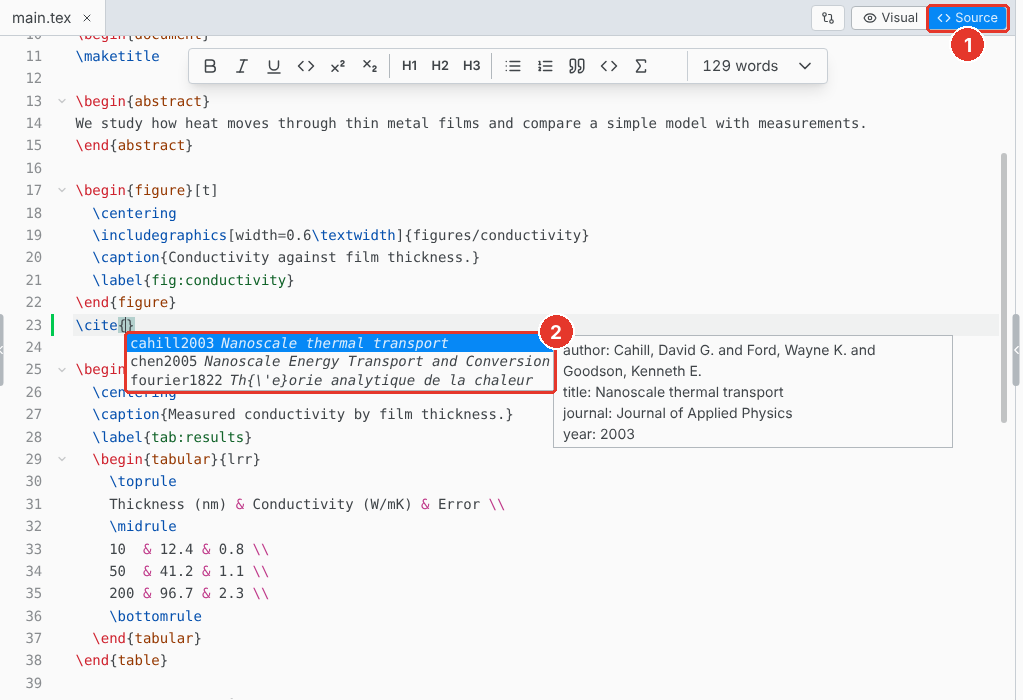This screenshot has height=700, width=1023.
Task: Apply subscript formatting
Action: pos(369,66)
